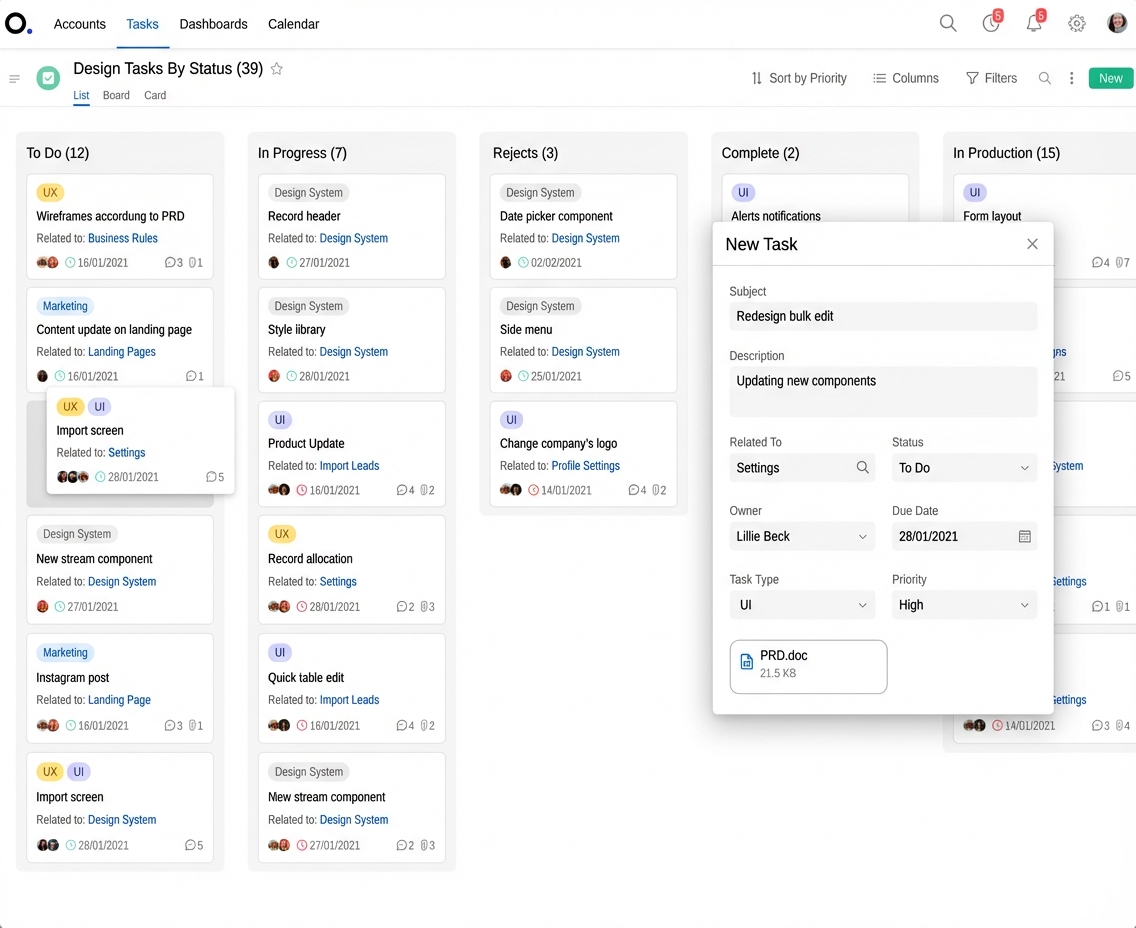The width and height of the screenshot is (1136, 928).
Task: Open the Owner dropdown showing Lillie Beck
Action: (x=801, y=537)
